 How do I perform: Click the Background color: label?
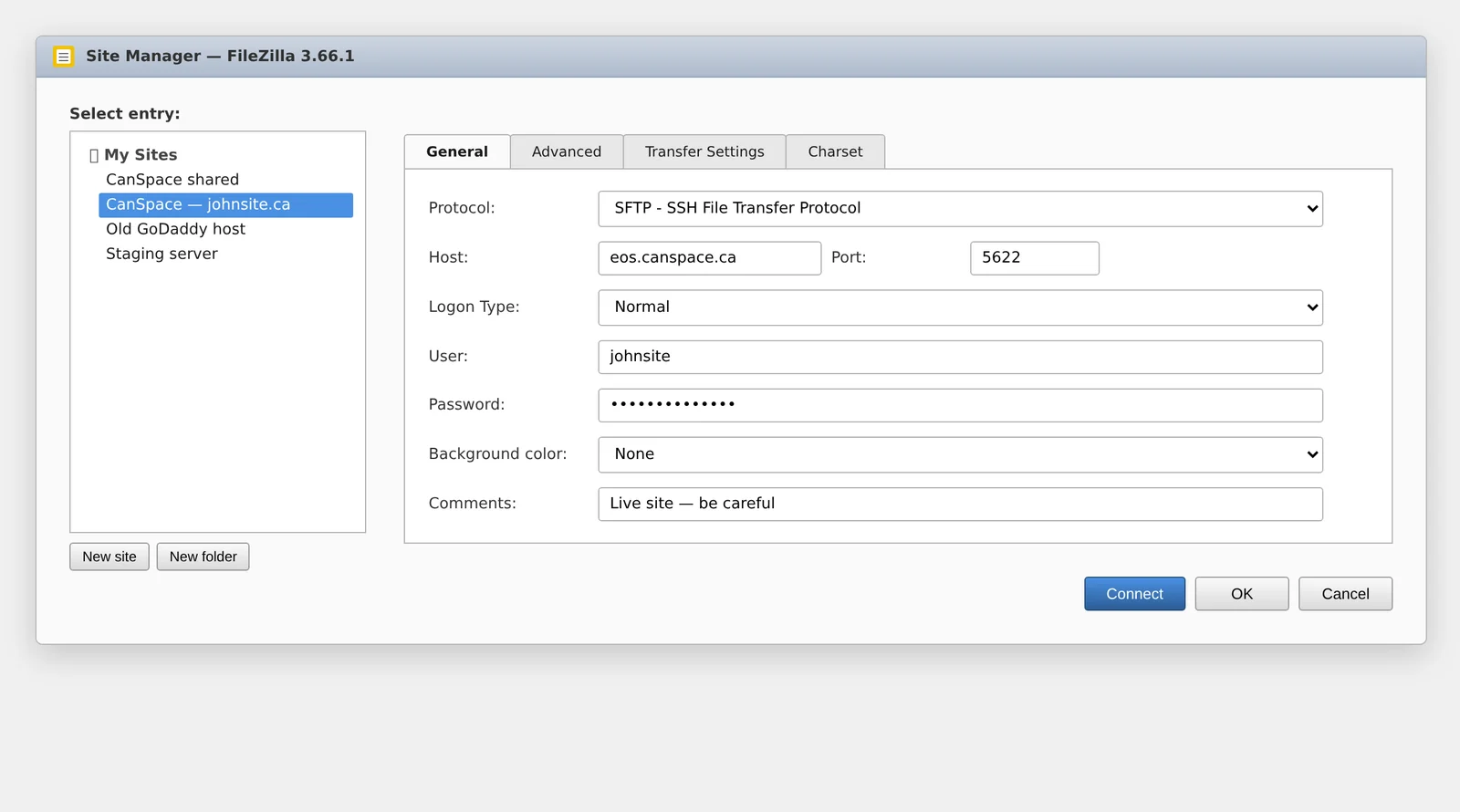click(497, 453)
